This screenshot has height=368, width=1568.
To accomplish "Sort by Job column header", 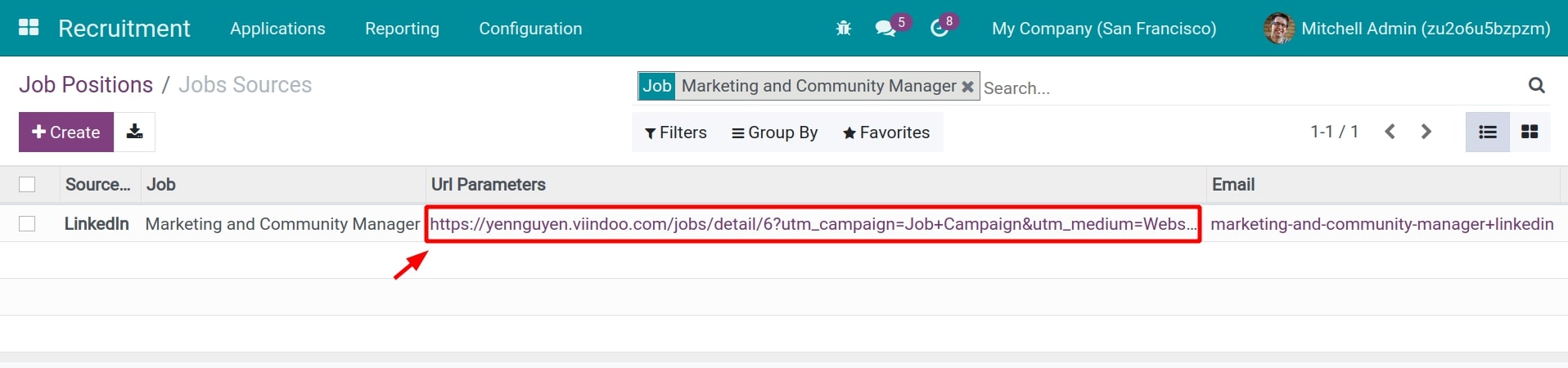I will (283, 185).
